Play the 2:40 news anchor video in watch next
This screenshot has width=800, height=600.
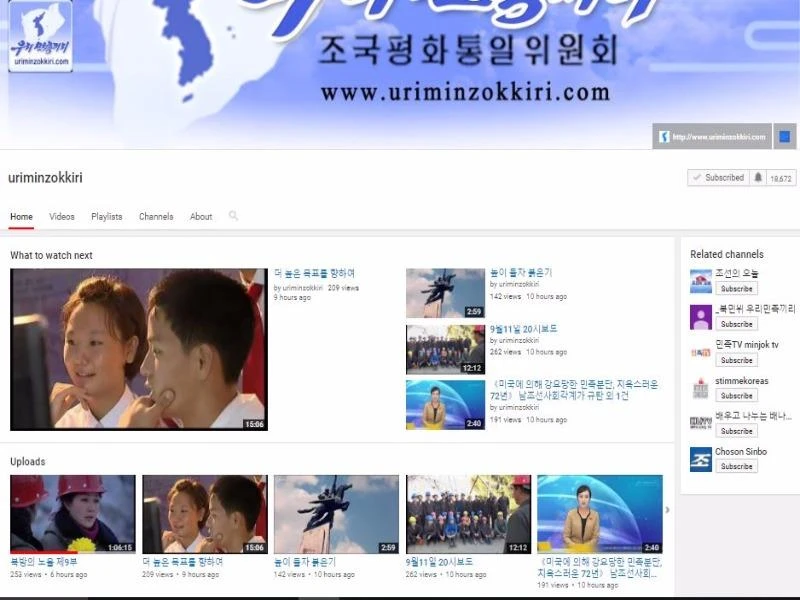coord(445,405)
